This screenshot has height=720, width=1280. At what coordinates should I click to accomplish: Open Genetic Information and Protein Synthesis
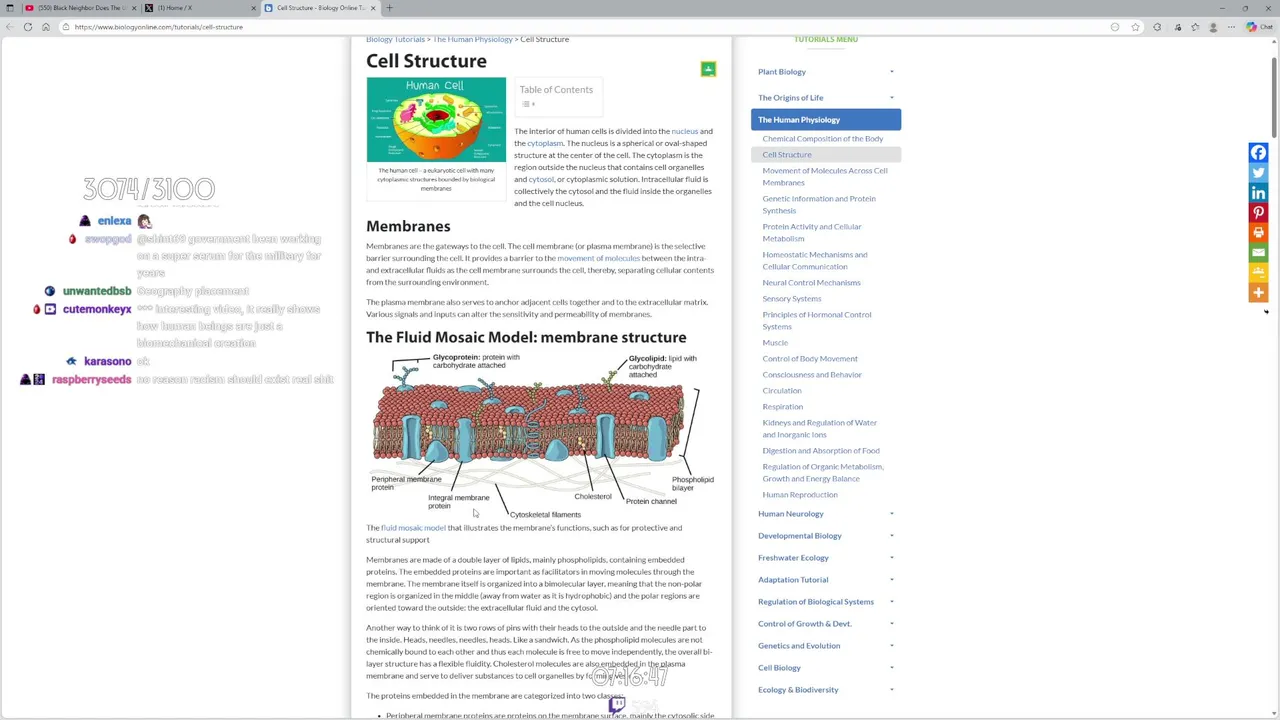[x=819, y=205]
